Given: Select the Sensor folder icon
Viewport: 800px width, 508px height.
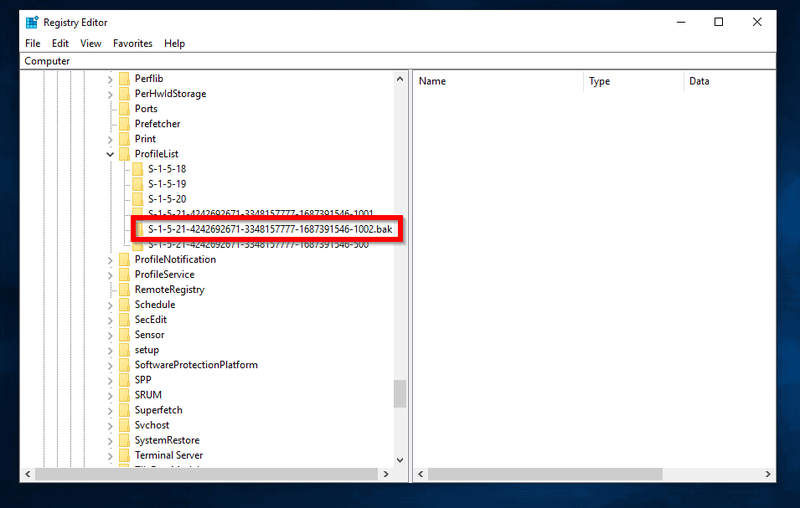Looking at the screenshot, I should tap(124, 335).
